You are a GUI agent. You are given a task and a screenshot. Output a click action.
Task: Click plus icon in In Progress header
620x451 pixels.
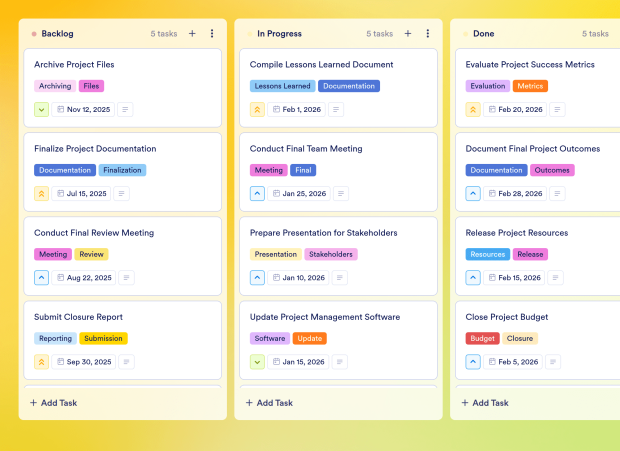(408, 33)
